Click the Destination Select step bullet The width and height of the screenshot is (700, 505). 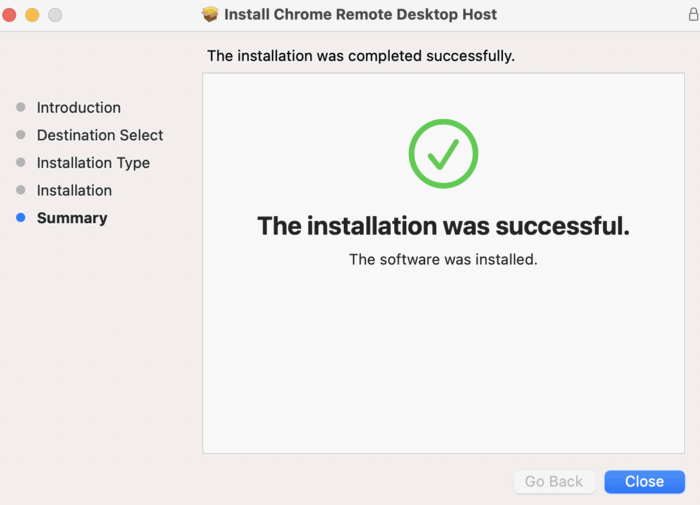click(x=21, y=135)
